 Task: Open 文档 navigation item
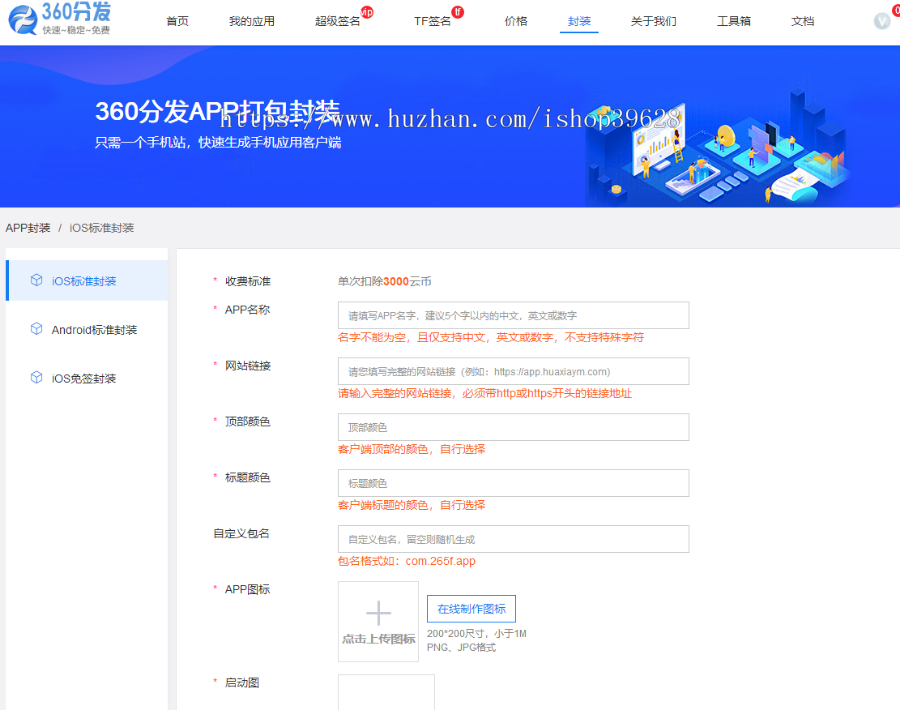(x=802, y=21)
